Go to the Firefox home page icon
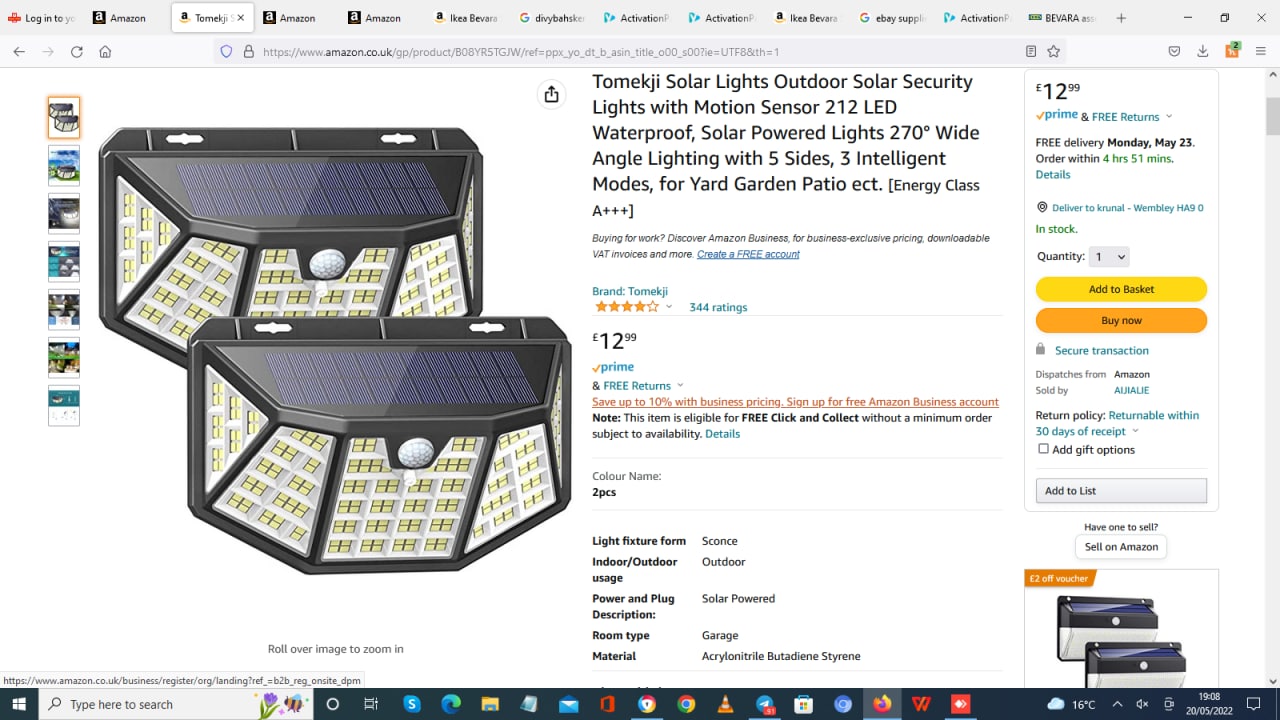1280x720 pixels. coord(105,52)
